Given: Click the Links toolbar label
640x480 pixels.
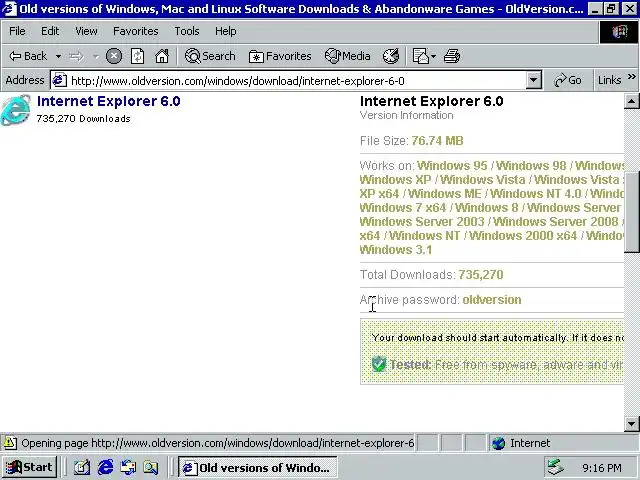Looking at the screenshot, I should click(x=609, y=80).
